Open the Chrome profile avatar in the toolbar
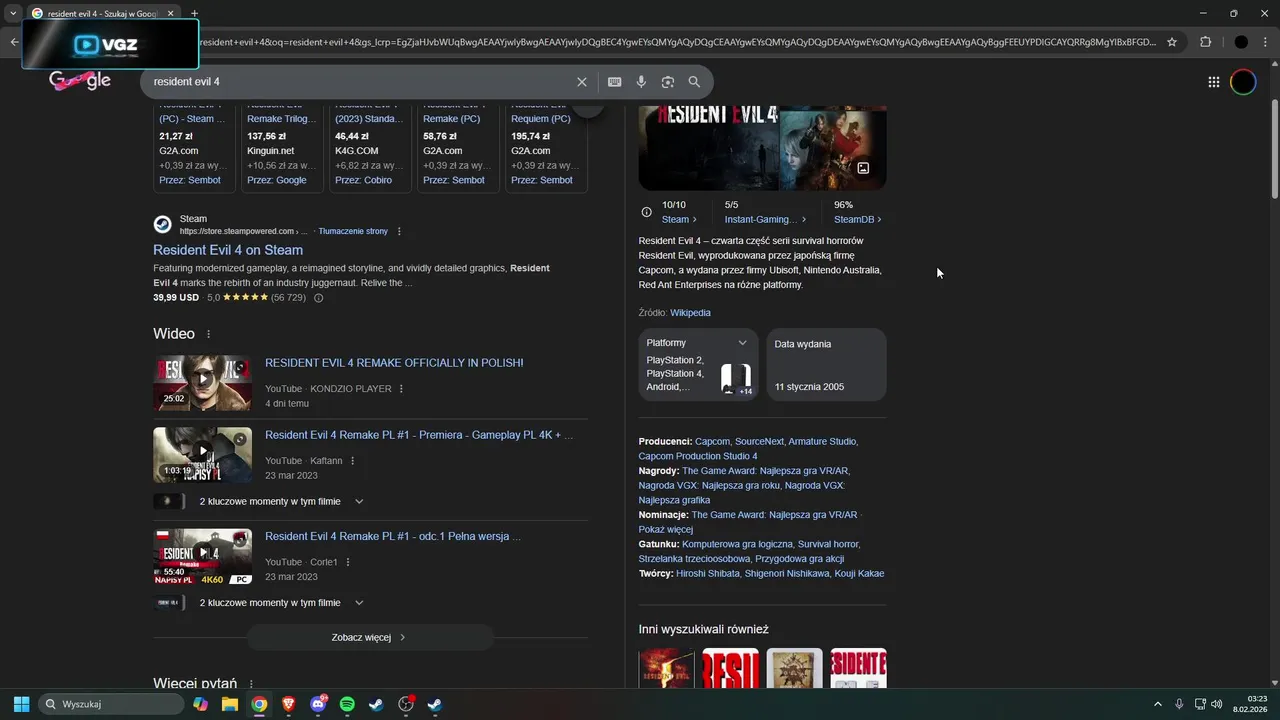This screenshot has height=720, width=1280. click(x=1241, y=42)
